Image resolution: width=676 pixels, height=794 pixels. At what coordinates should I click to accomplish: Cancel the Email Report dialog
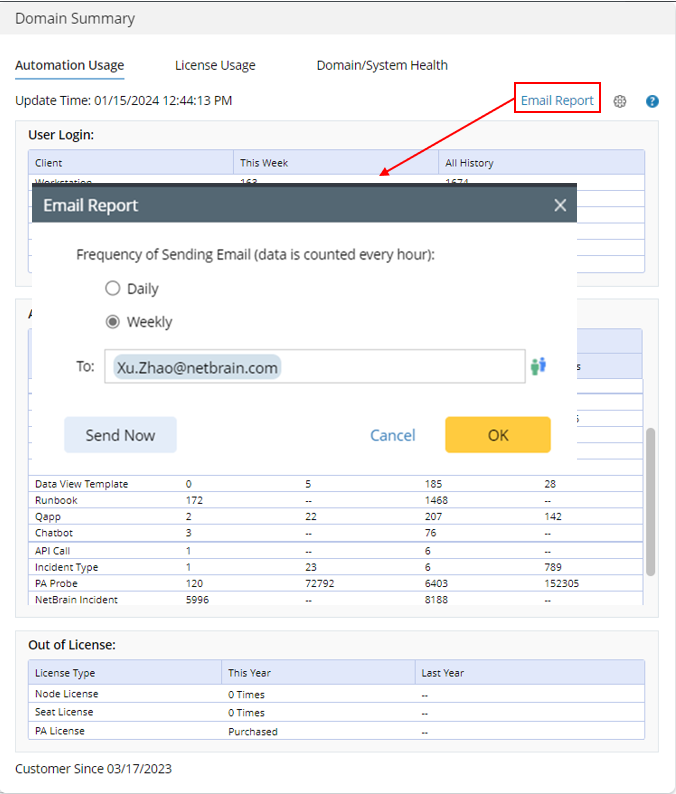coord(393,435)
